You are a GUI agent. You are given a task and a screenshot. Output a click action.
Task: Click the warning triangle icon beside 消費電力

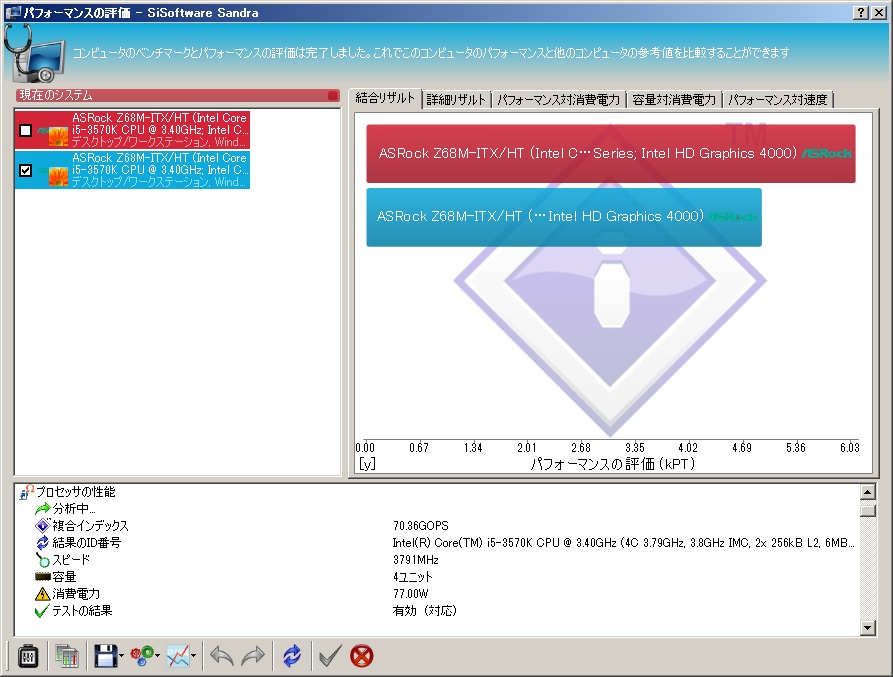click(x=43, y=594)
